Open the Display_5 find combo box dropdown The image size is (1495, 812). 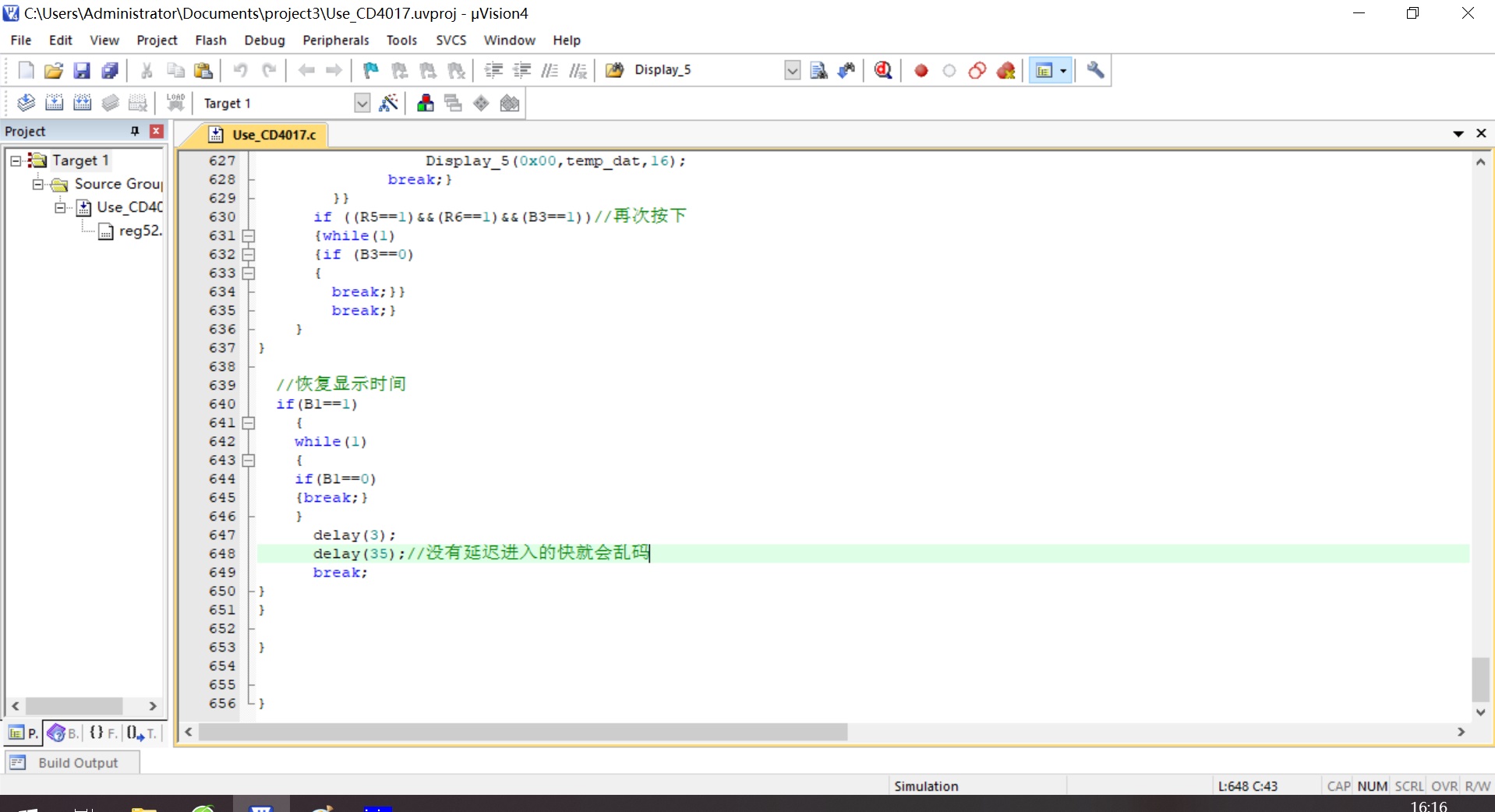(x=792, y=70)
